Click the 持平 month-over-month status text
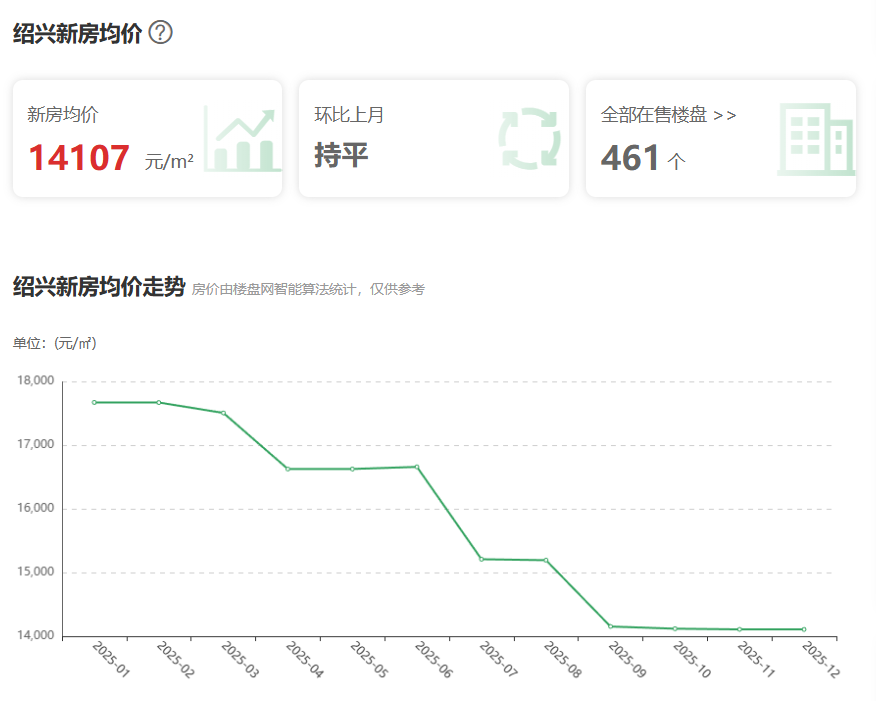 [x=341, y=155]
